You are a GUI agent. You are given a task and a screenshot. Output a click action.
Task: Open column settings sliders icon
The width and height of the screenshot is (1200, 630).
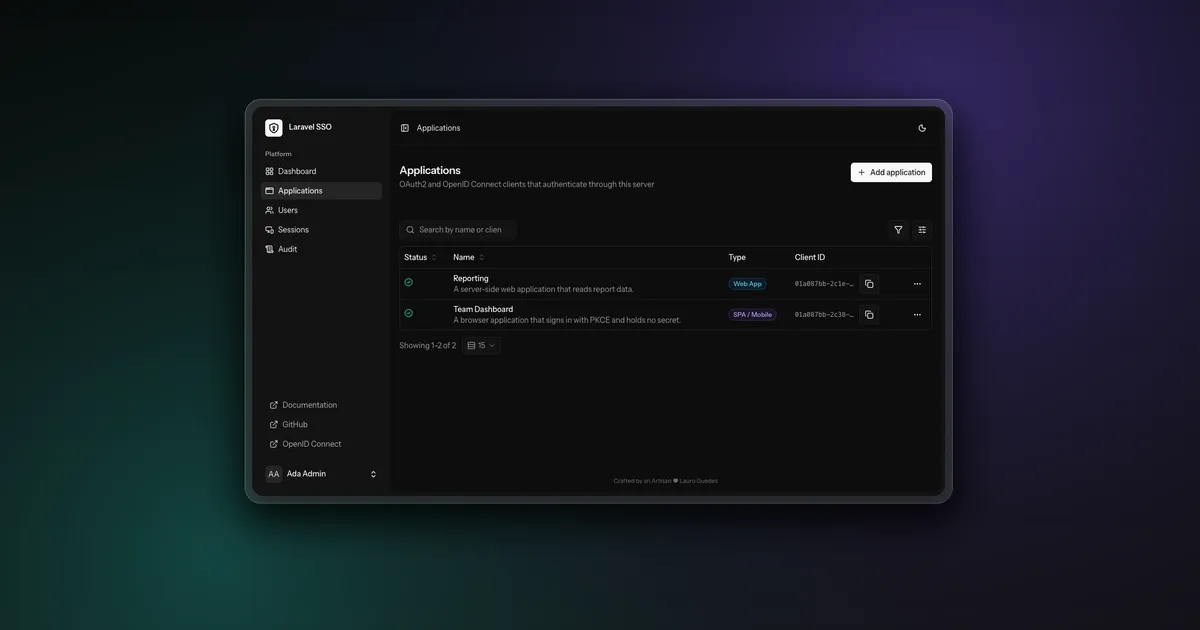tap(922, 230)
